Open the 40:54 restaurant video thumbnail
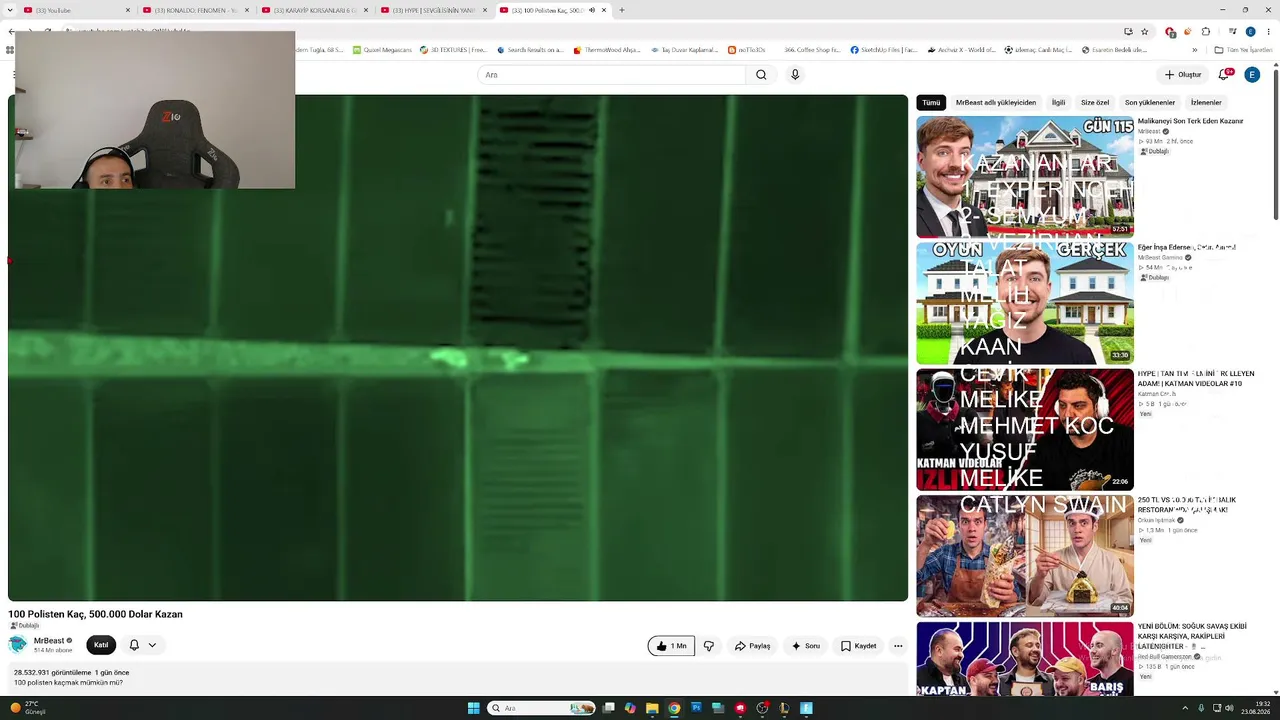This screenshot has height=720, width=1280. click(x=1025, y=556)
